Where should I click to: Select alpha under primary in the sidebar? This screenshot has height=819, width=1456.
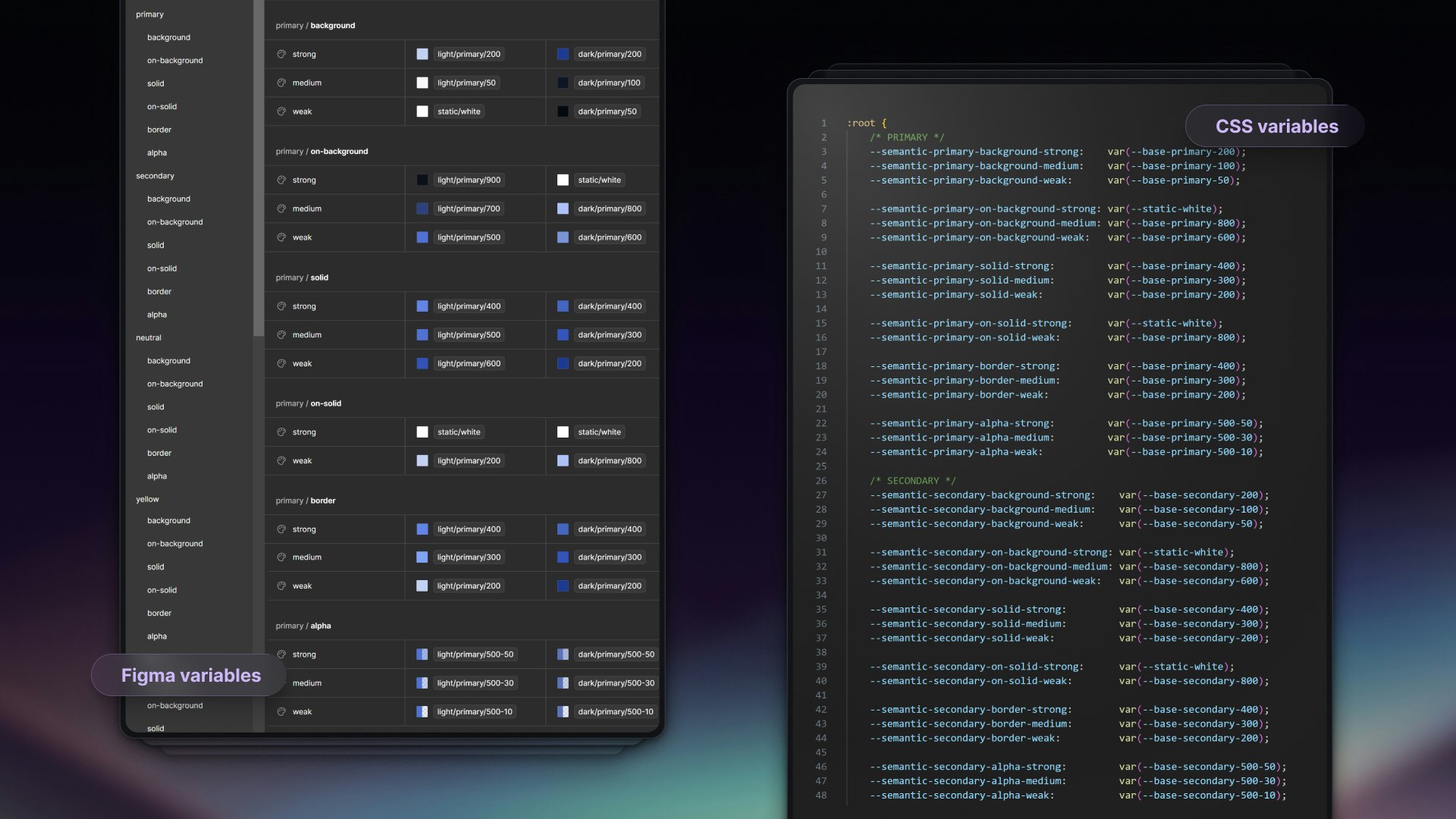click(x=157, y=153)
